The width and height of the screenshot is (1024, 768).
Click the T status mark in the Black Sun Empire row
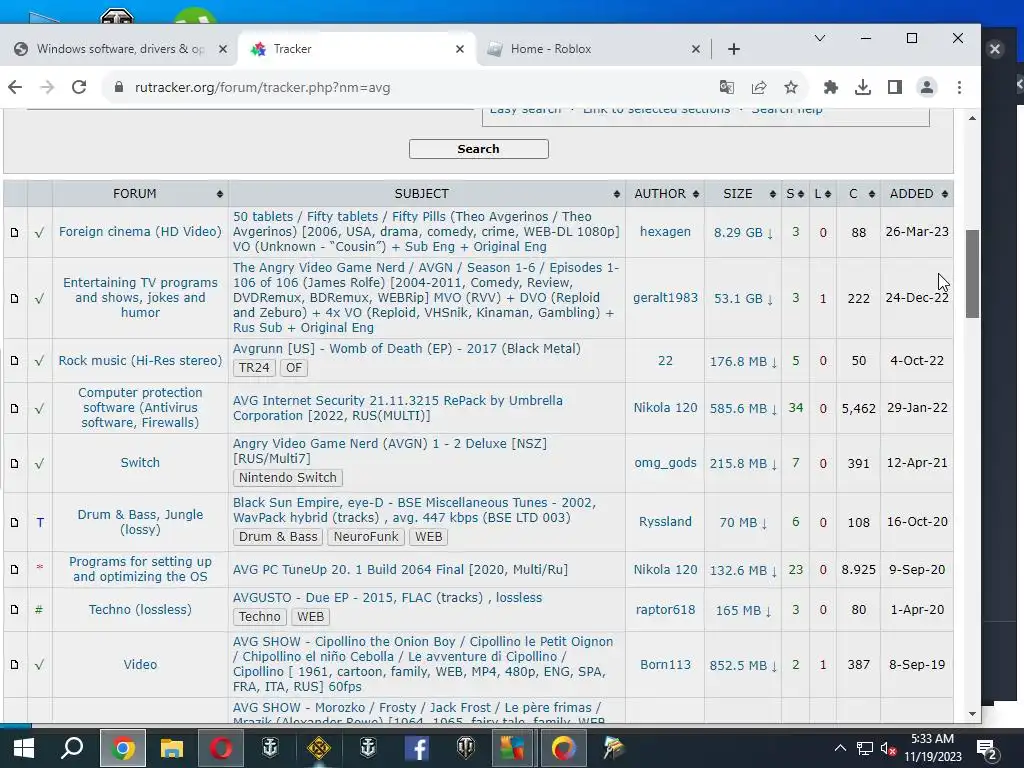[40, 522]
